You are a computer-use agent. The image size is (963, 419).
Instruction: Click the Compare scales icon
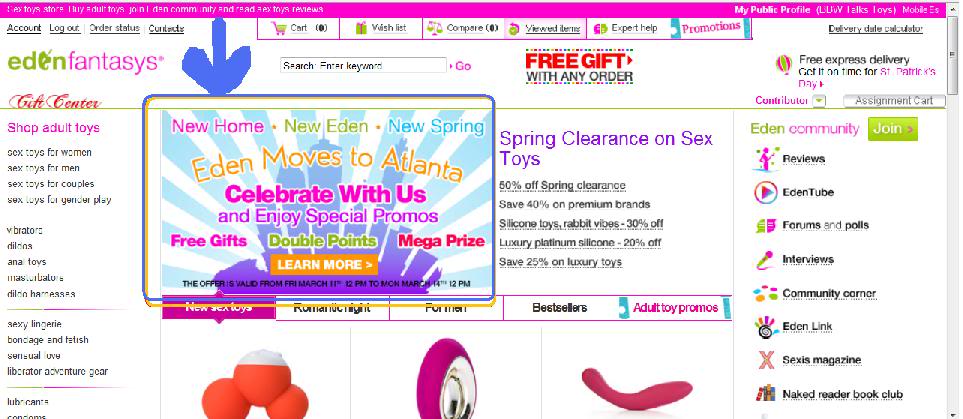(x=435, y=28)
